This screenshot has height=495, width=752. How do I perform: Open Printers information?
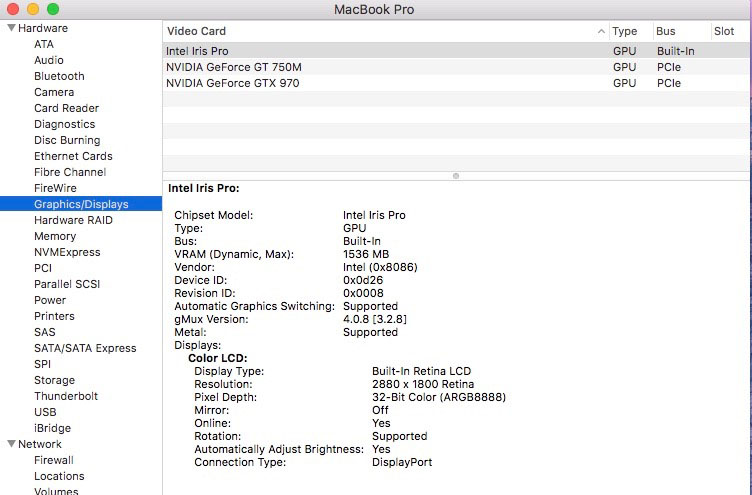pyautogui.click(x=54, y=316)
